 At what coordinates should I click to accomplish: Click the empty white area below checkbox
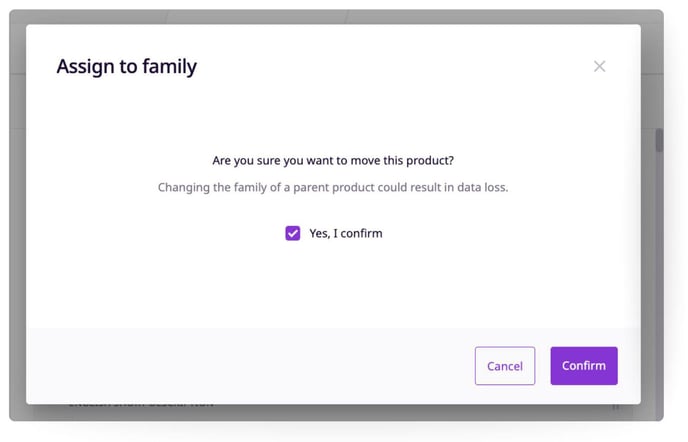333,285
